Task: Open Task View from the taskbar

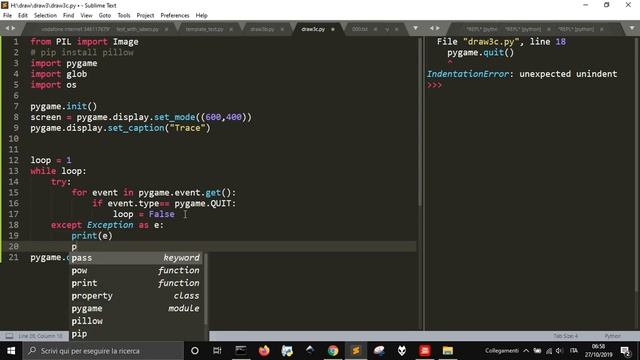Action: 217,351
